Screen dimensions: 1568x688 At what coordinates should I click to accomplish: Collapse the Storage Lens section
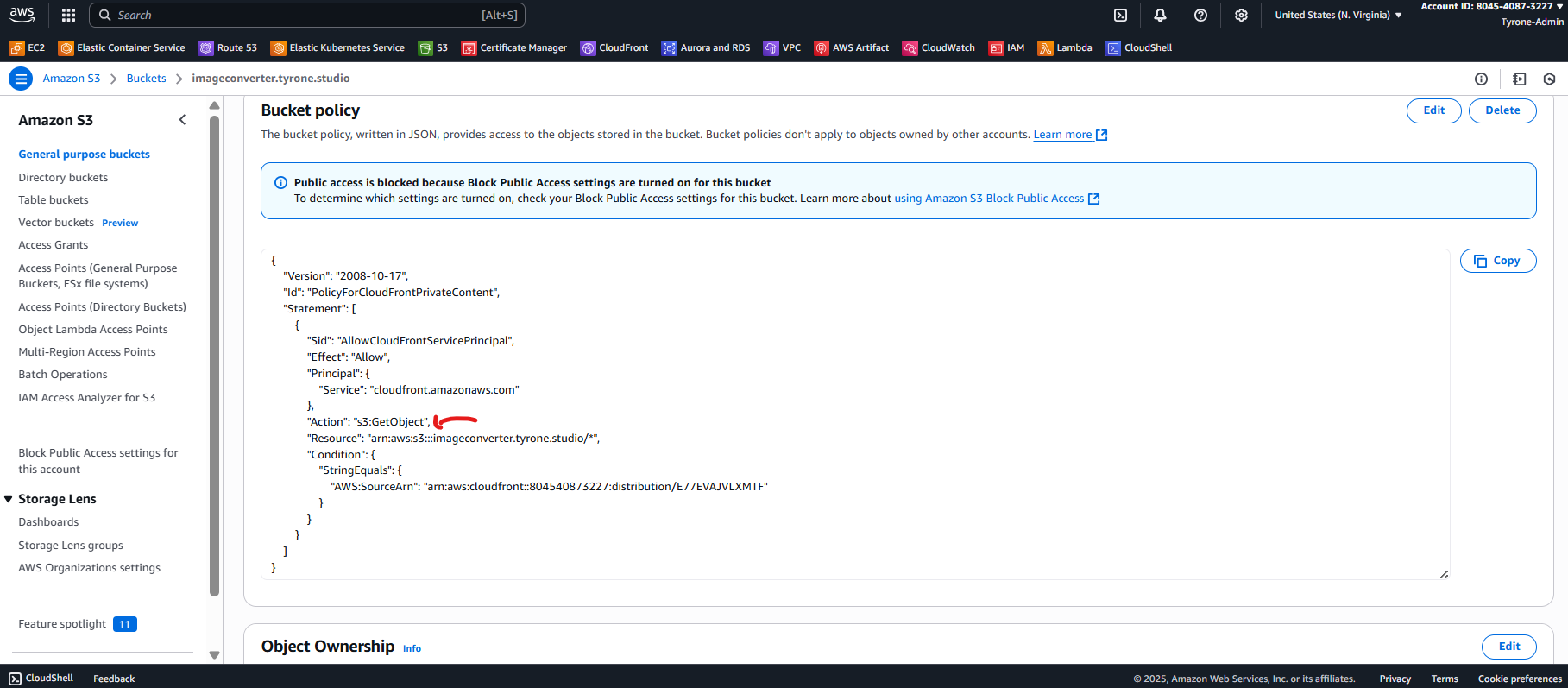(9, 499)
